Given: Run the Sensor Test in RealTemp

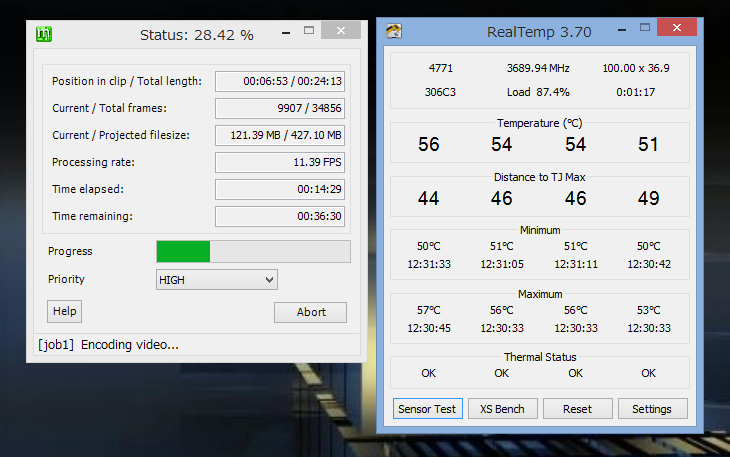Looking at the screenshot, I should (427, 409).
